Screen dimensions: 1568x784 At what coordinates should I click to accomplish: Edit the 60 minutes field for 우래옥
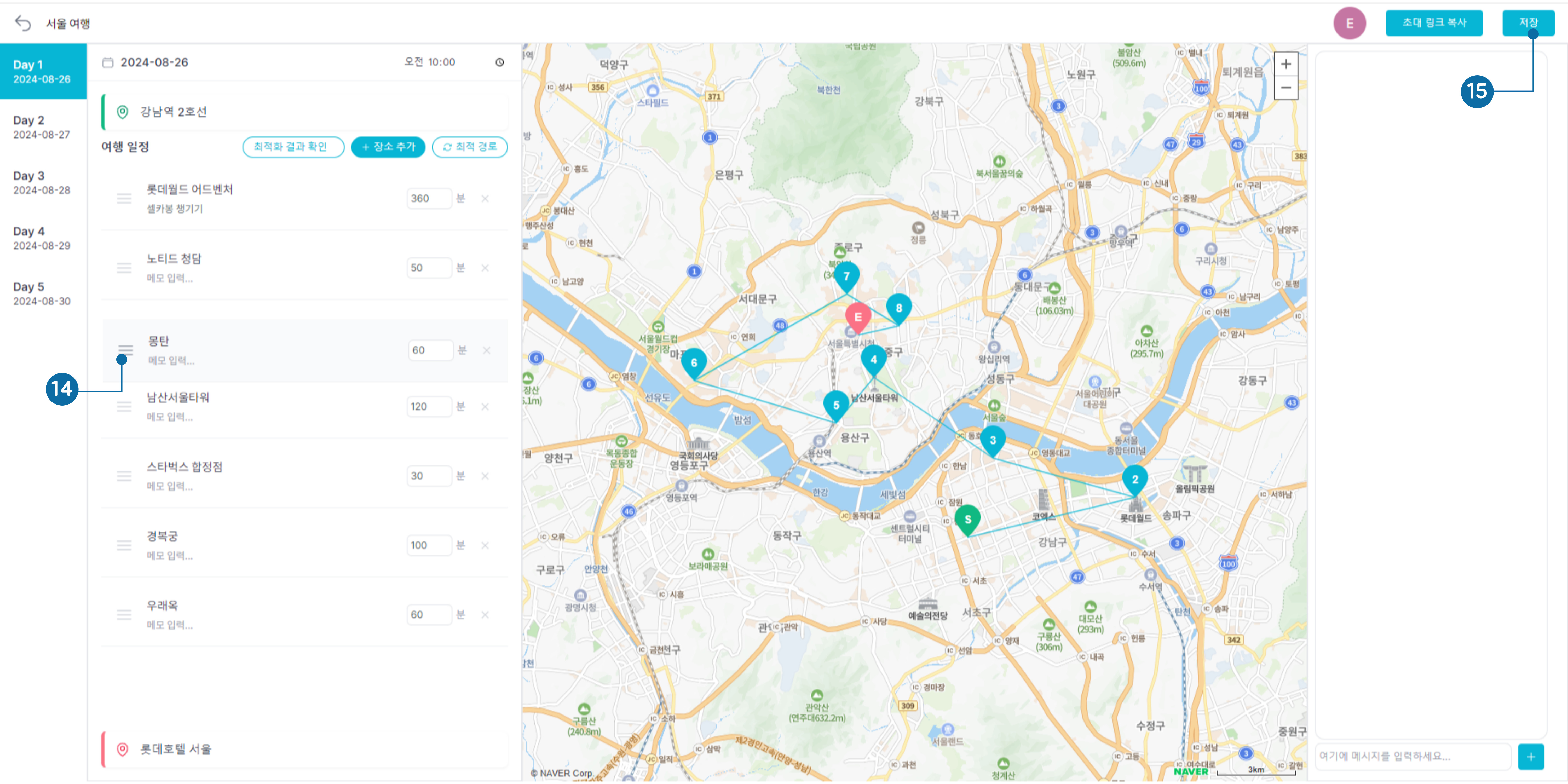click(429, 615)
